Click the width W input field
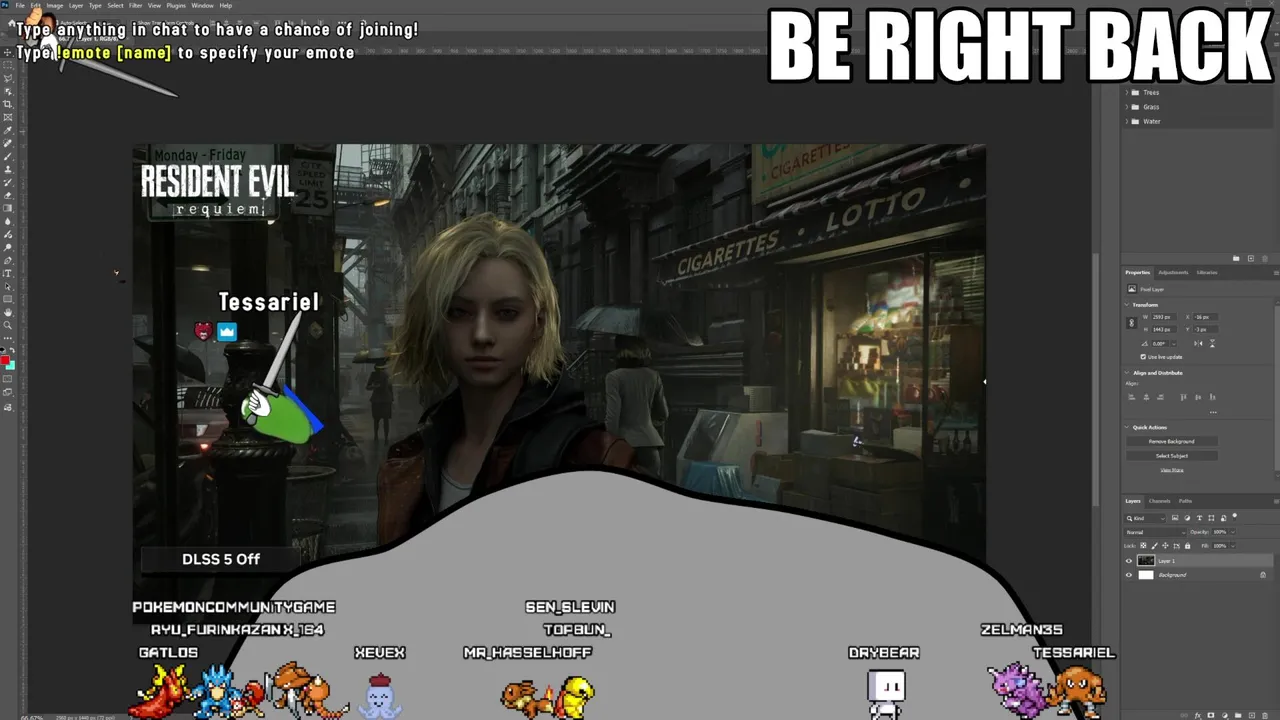1280x720 pixels. click(1164, 317)
